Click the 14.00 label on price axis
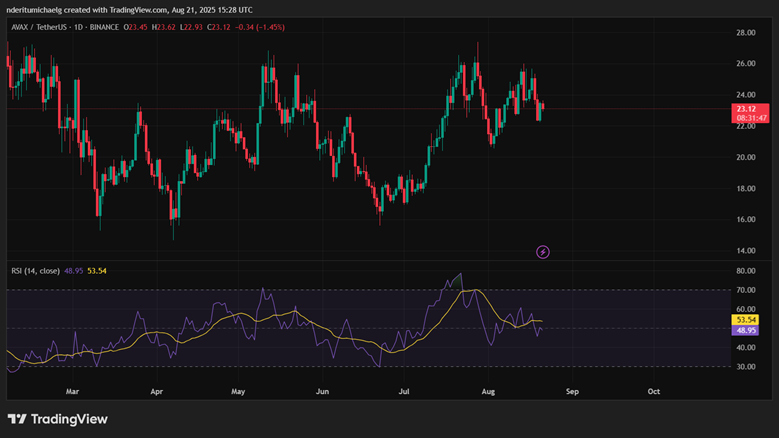The height and width of the screenshot is (438, 779). (x=745, y=250)
